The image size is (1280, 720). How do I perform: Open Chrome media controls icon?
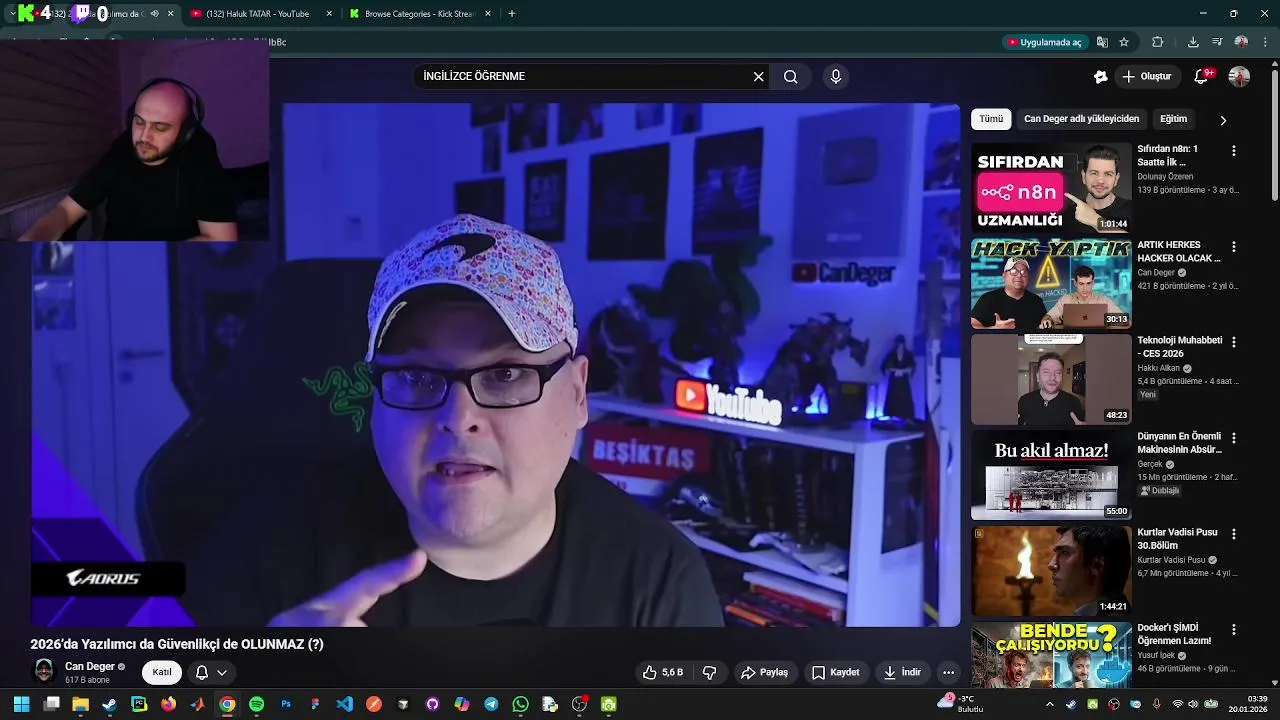(1217, 42)
